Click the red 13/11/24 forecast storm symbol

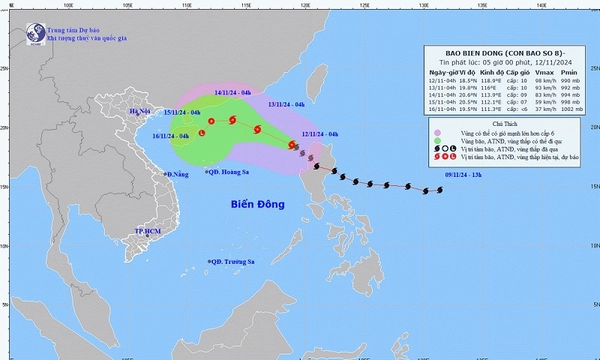[258, 130]
